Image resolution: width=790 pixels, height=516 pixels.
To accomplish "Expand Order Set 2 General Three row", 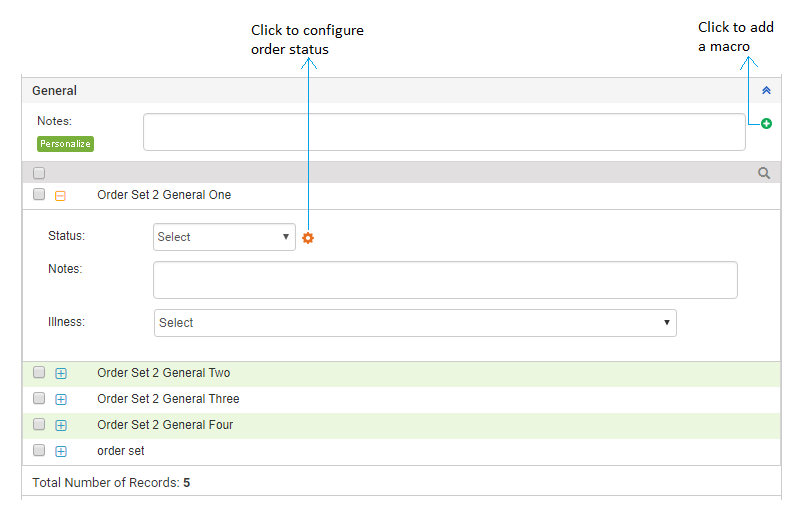I will tap(61, 399).
